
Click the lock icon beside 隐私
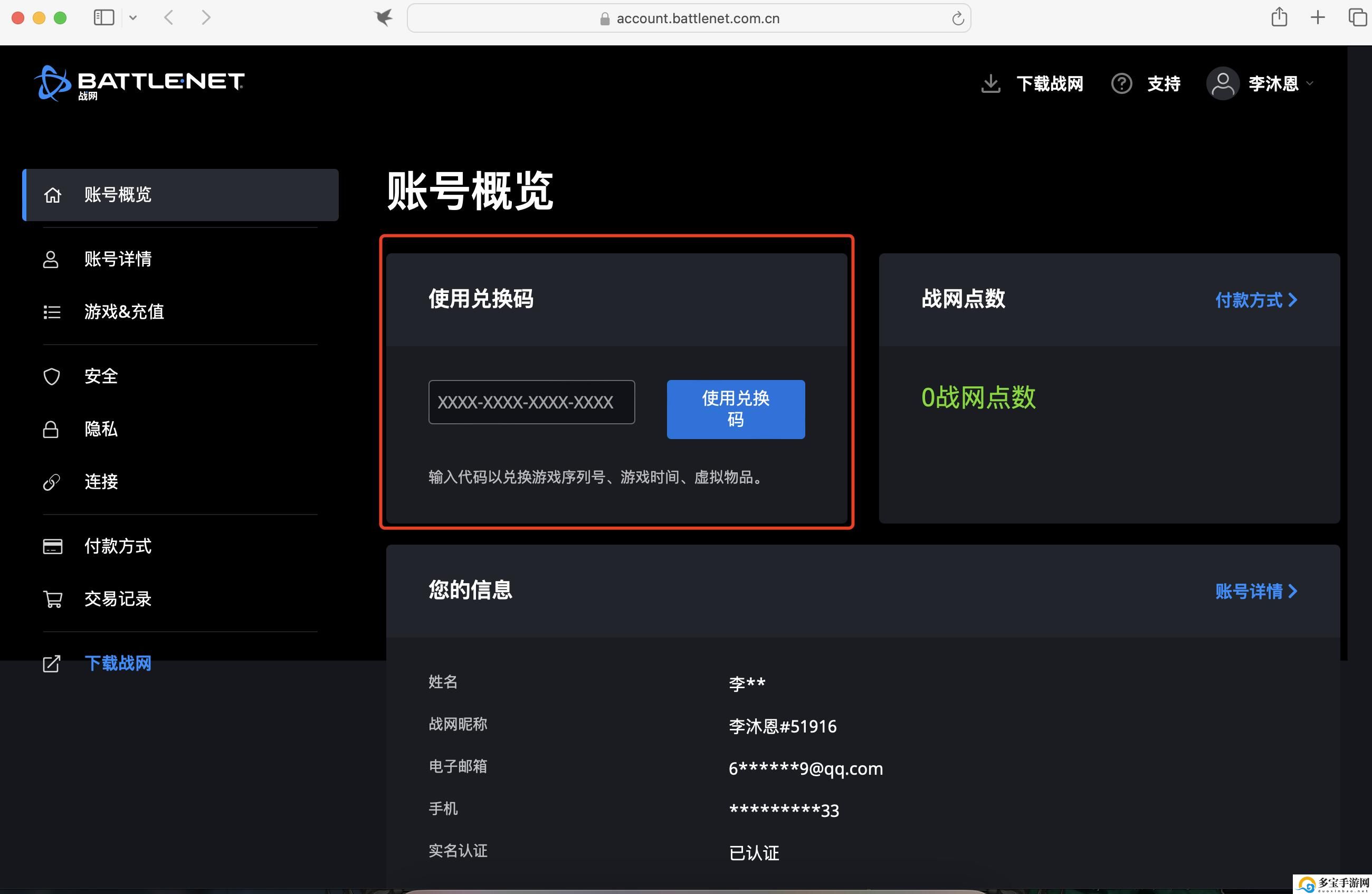coord(51,430)
